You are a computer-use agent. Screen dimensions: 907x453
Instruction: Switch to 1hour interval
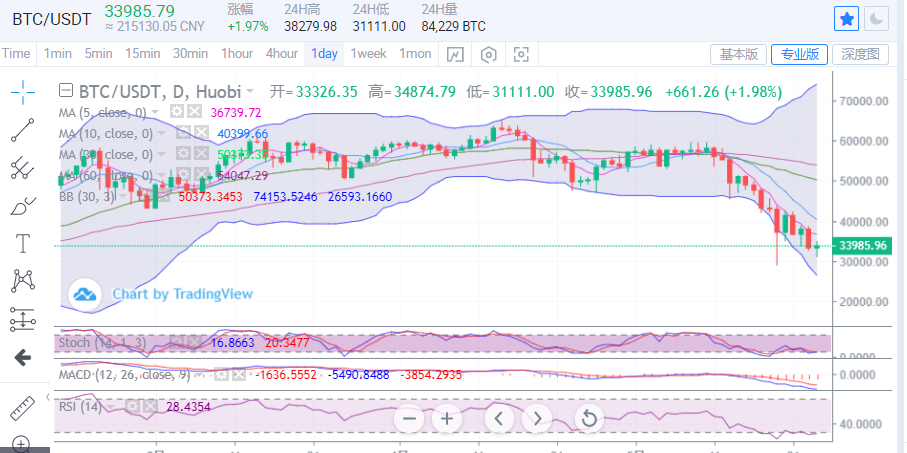(x=237, y=54)
